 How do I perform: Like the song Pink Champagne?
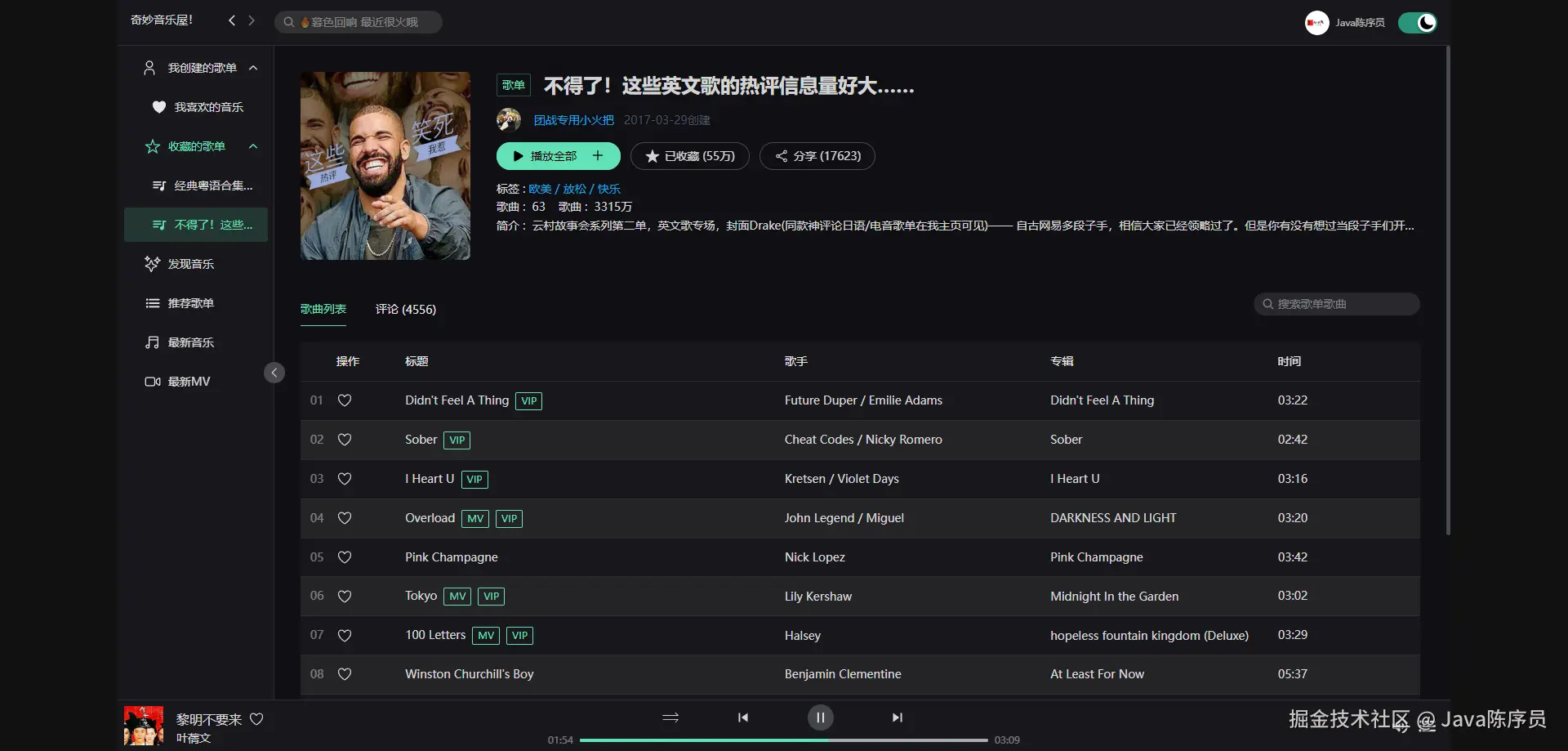(x=345, y=557)
